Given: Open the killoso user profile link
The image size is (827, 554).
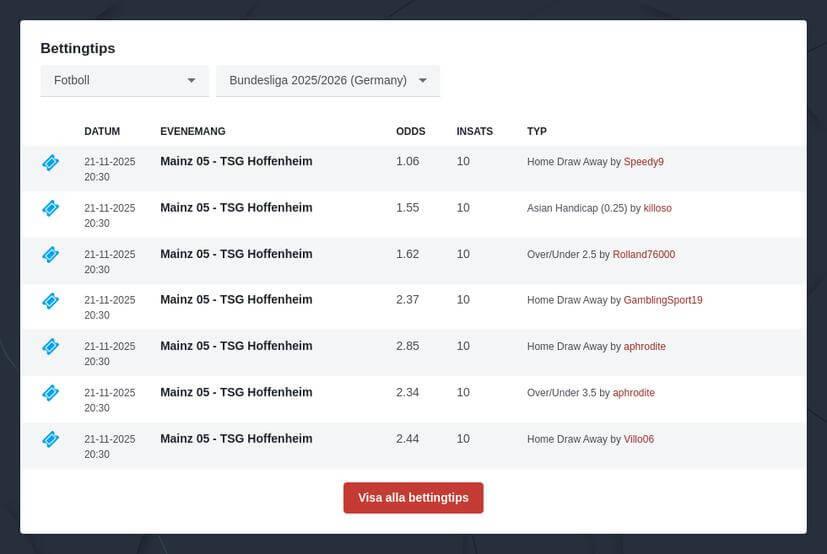Looking at the screenshot, I should pyautogui.click(x=657, y=208).
